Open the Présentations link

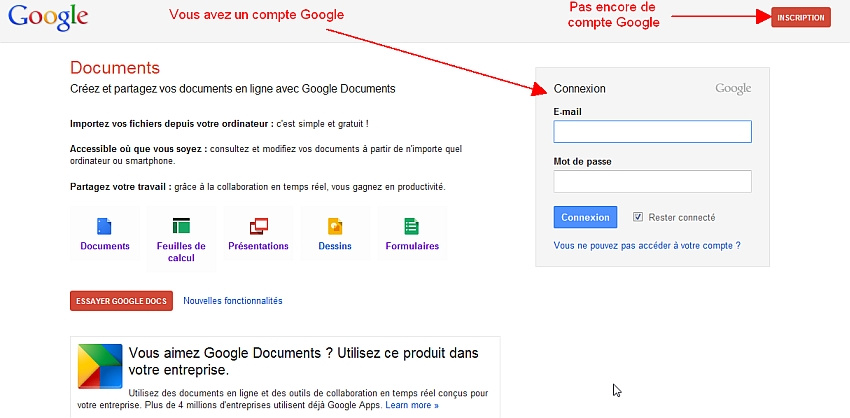pyautogui.click(x=259, y=246)
